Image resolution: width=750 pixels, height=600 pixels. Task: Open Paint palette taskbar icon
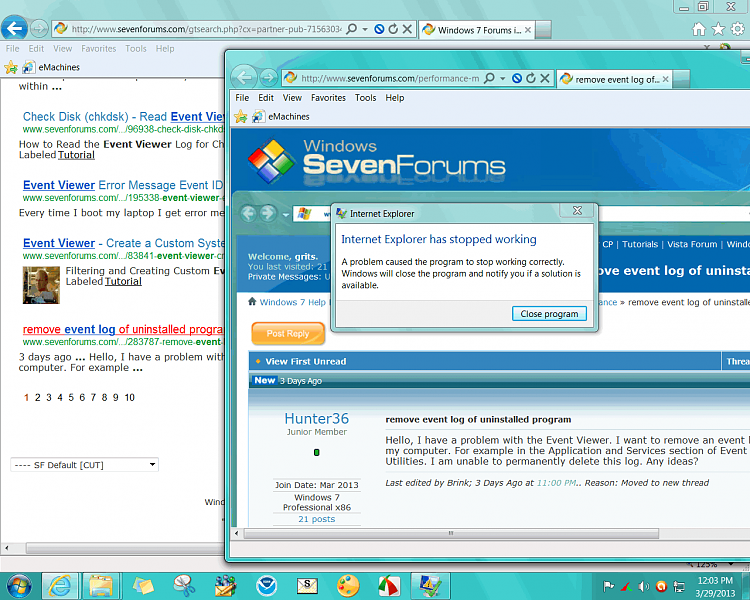(x=348, y=586)
